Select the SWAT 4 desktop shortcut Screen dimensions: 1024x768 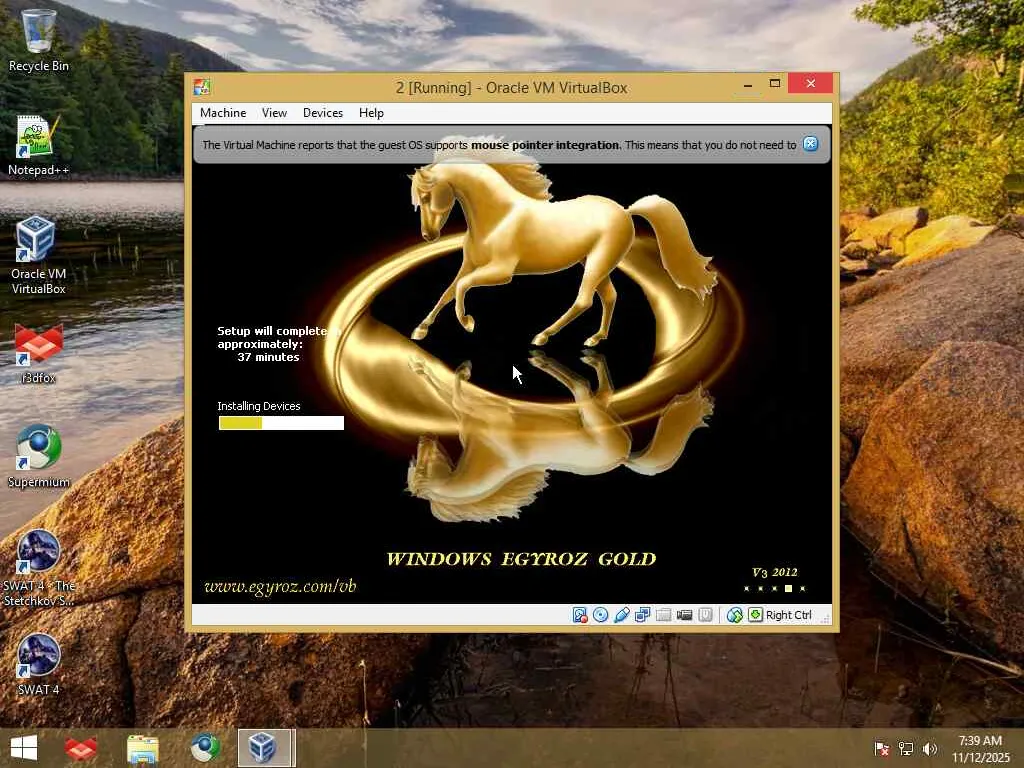pos(39,664)
